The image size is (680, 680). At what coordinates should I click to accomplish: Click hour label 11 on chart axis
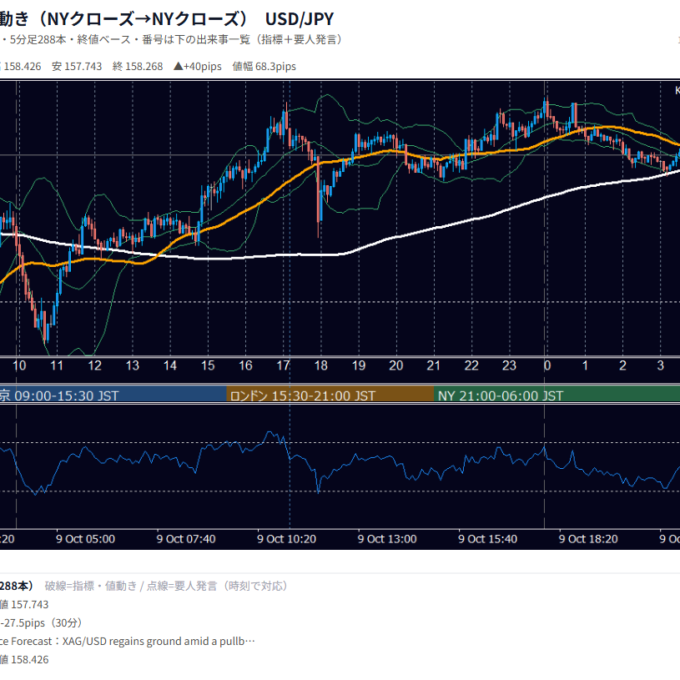tap(57, 366)
